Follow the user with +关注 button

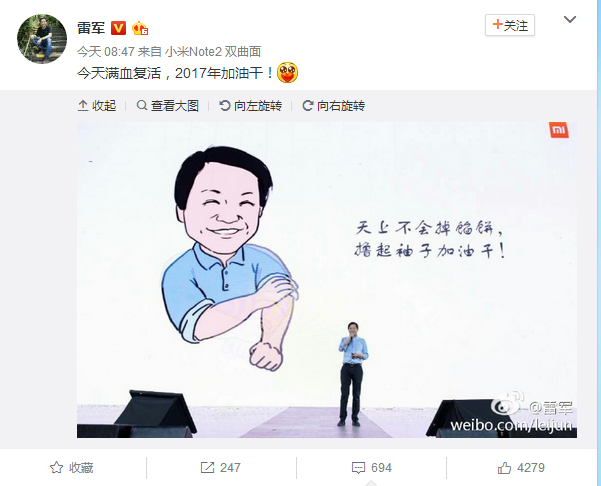tap(510, 25)
